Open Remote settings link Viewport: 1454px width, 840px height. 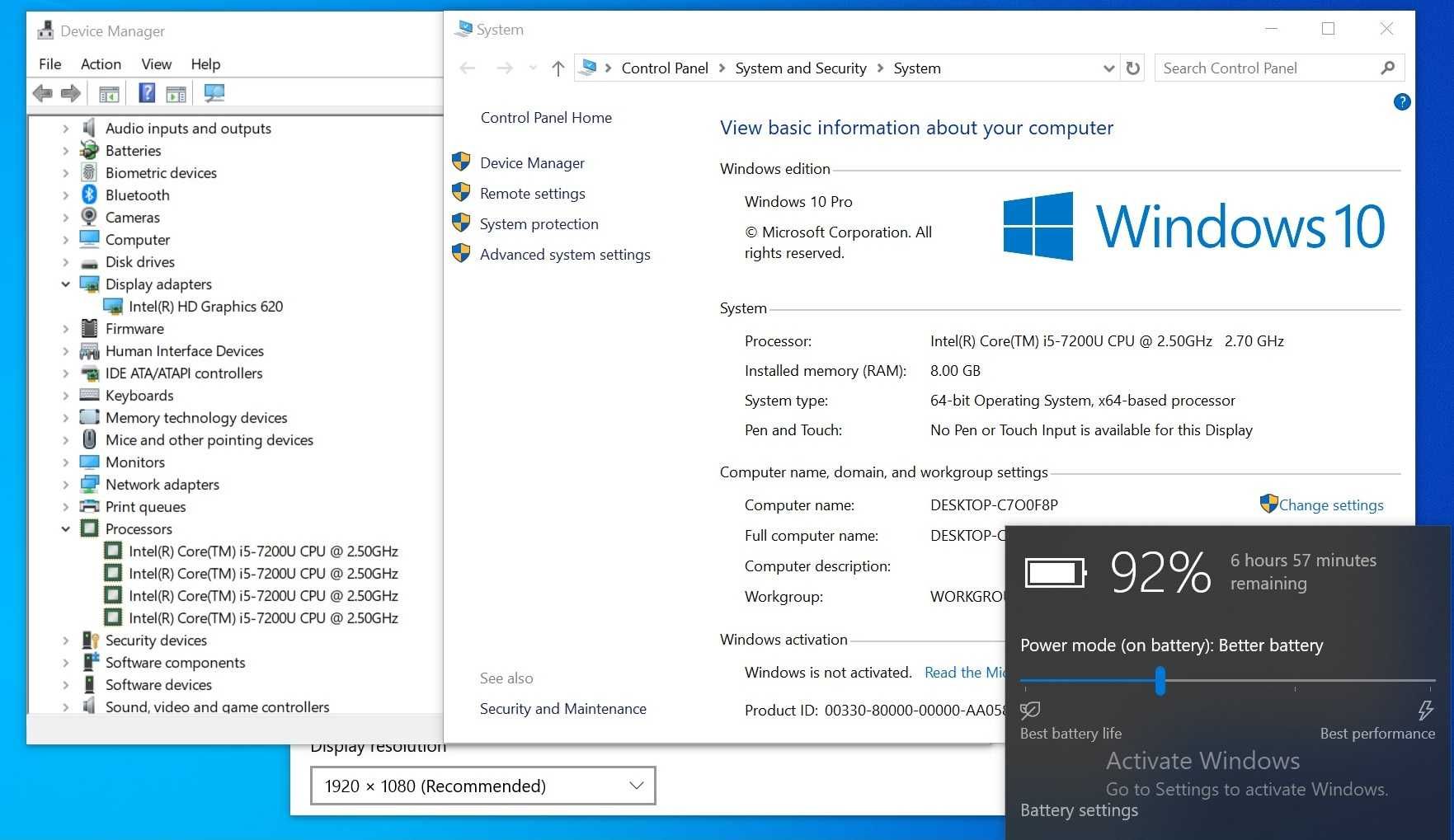[533, 193]
